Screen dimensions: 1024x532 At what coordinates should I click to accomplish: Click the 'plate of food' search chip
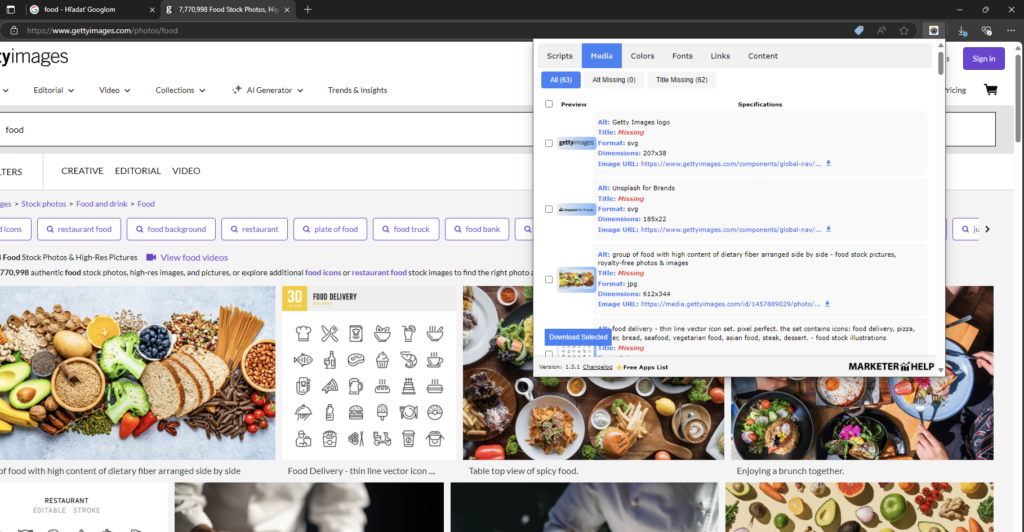tap(330, 229)
